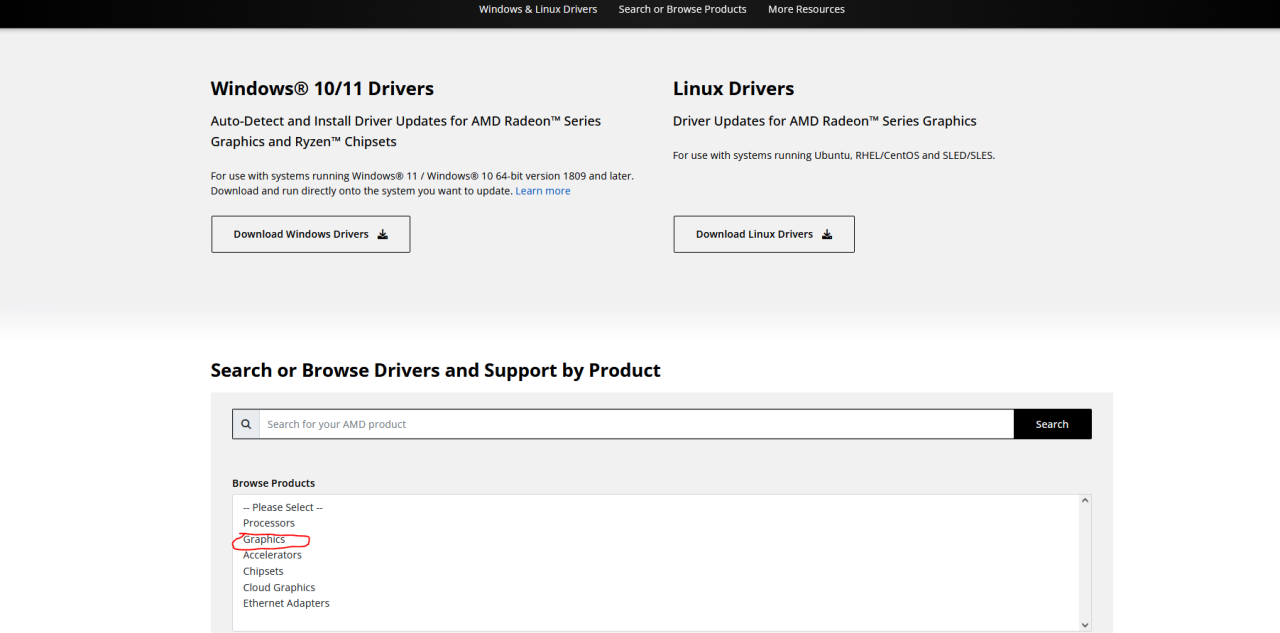Choose Processors in the Browse Products list

[269, 523]
